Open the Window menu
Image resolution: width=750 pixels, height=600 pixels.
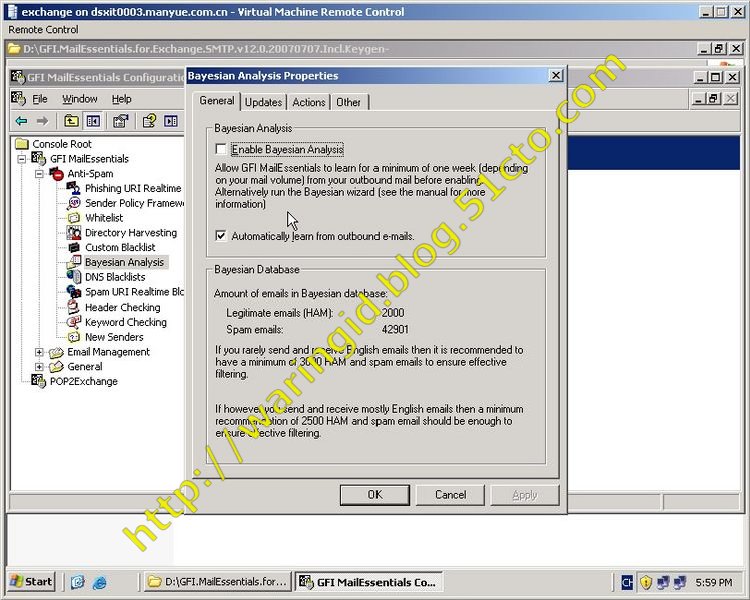(x=80, y=99)
